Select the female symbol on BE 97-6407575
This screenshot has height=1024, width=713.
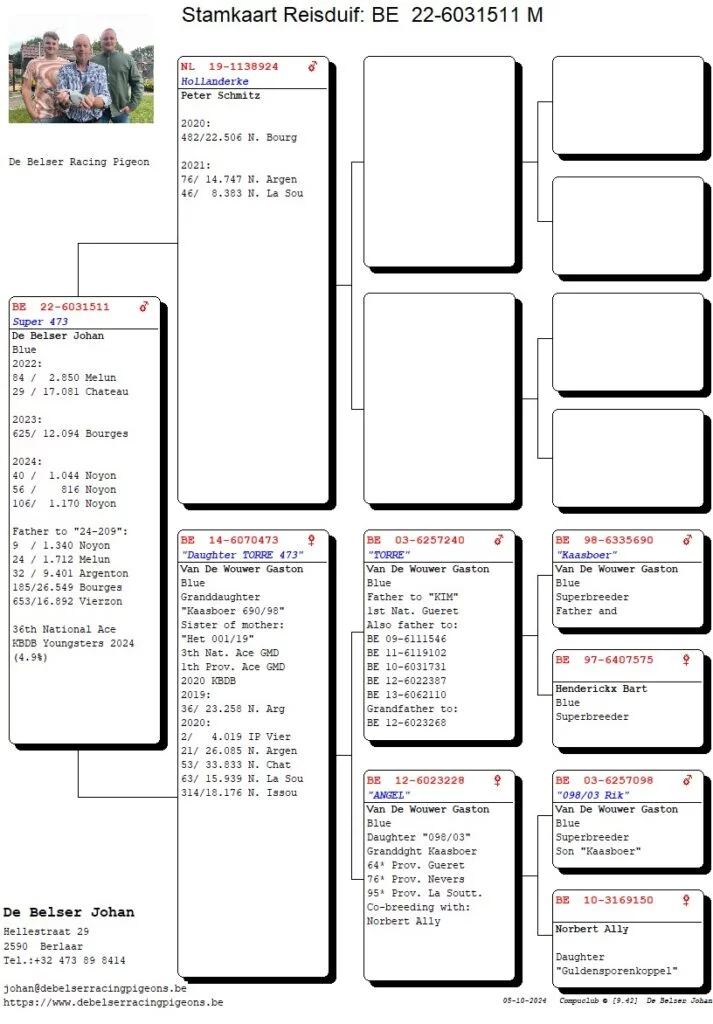pyautogui.click(x=687, y=660)
